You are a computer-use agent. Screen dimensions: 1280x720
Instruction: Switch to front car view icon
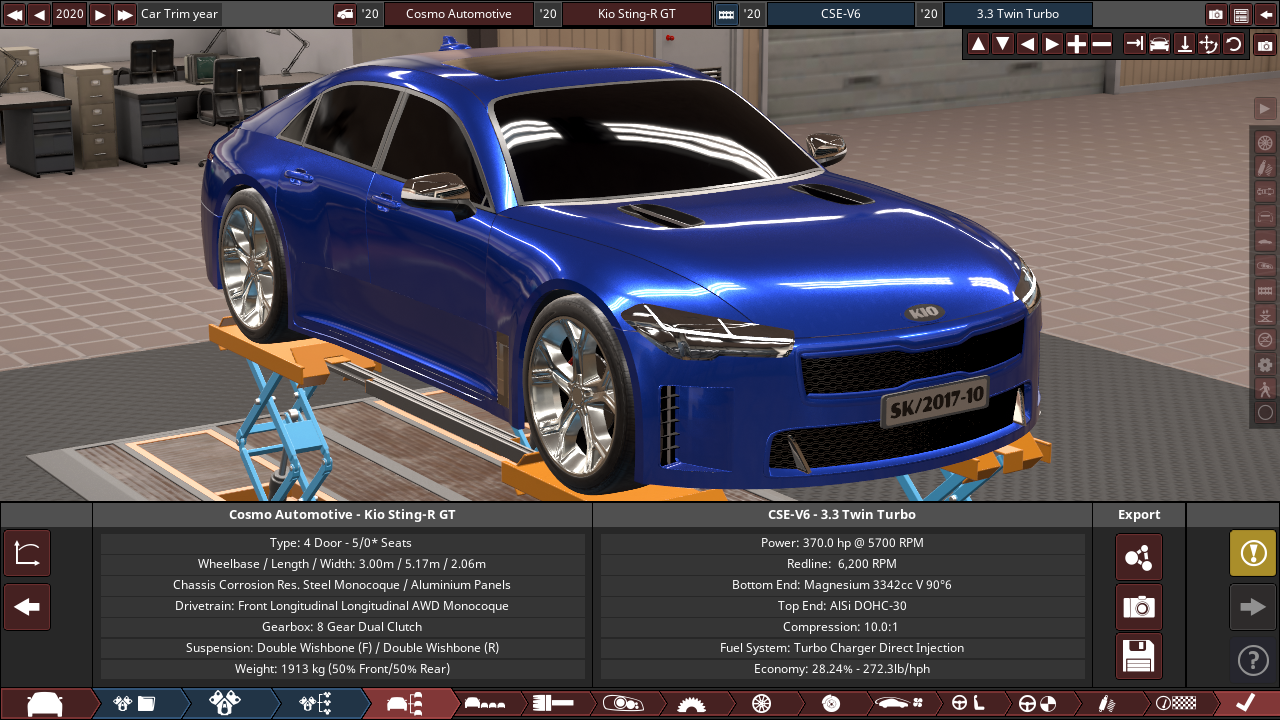point(1159,44)
